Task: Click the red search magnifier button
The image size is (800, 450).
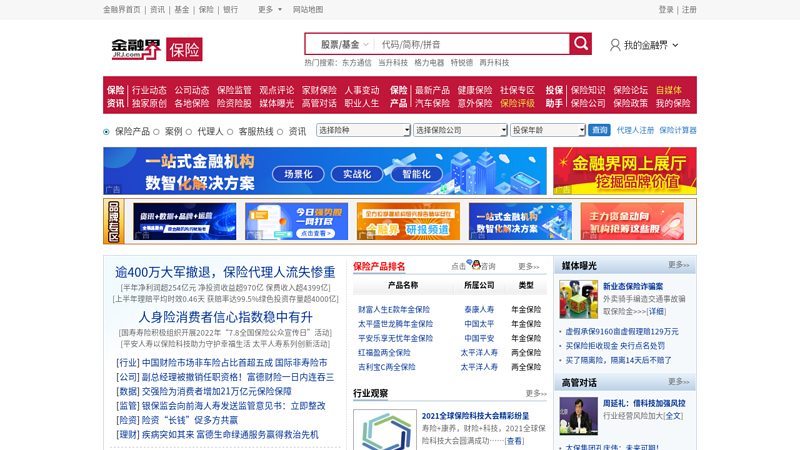Action: tap(581, 44)
